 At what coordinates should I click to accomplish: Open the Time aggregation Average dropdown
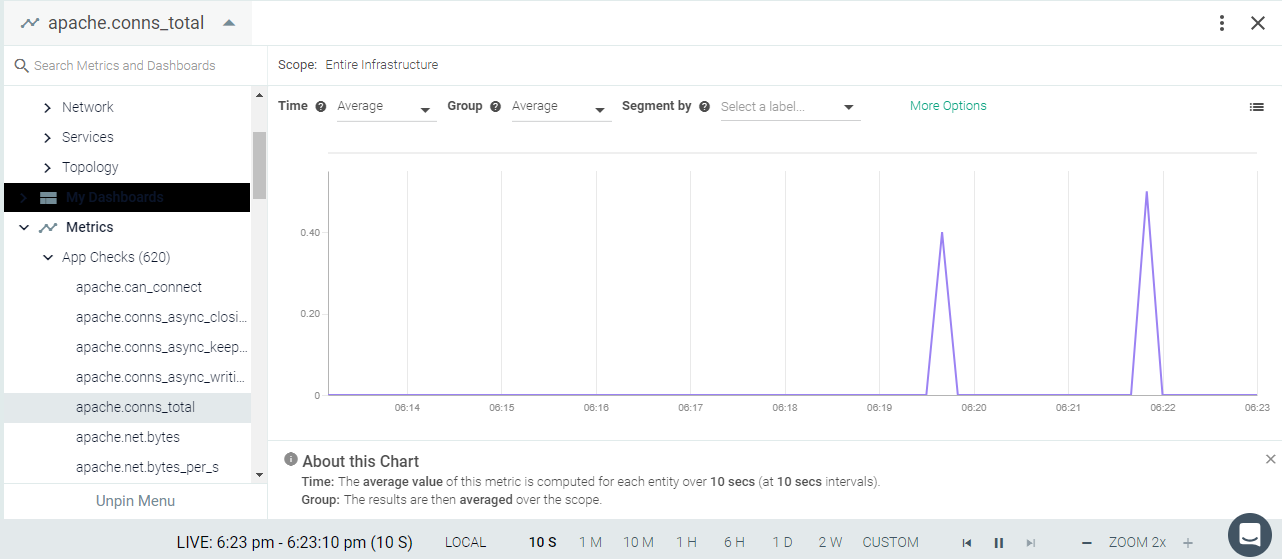tap(386, 107)
